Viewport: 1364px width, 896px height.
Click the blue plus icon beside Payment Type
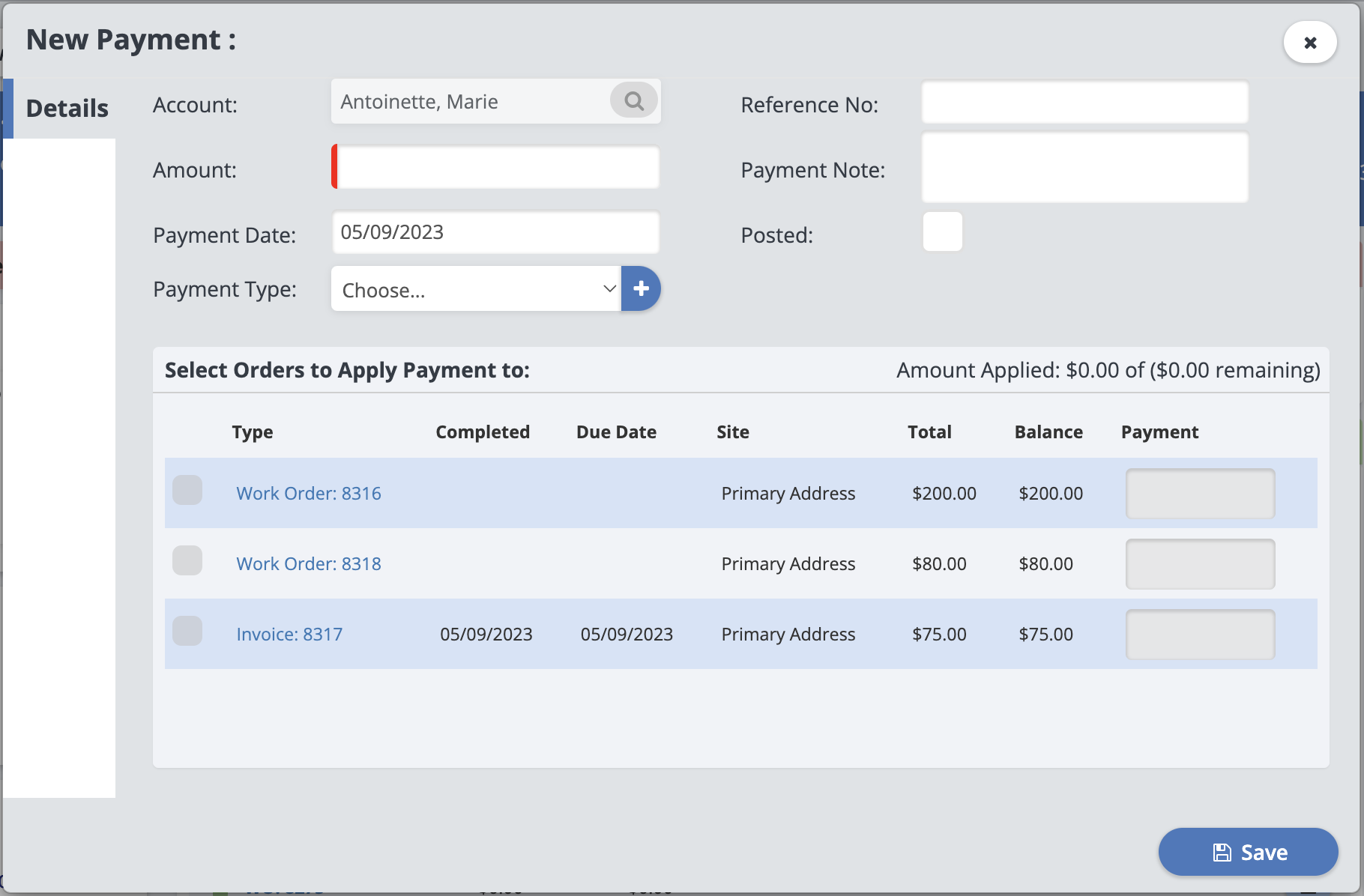[x=641, y=288]
